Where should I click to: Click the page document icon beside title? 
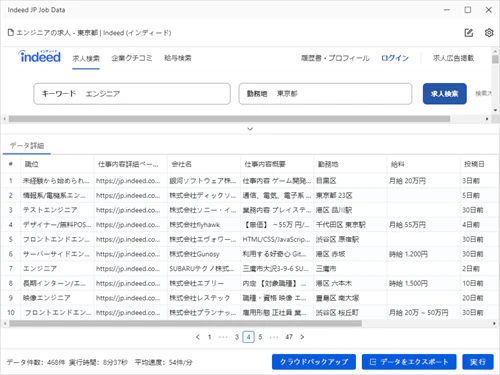[11, 33]
